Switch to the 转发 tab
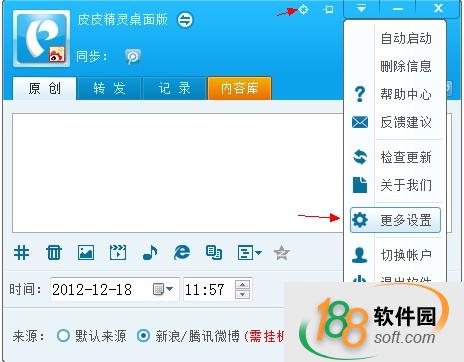Screen dimensions: 464x362 click(109, 88)
